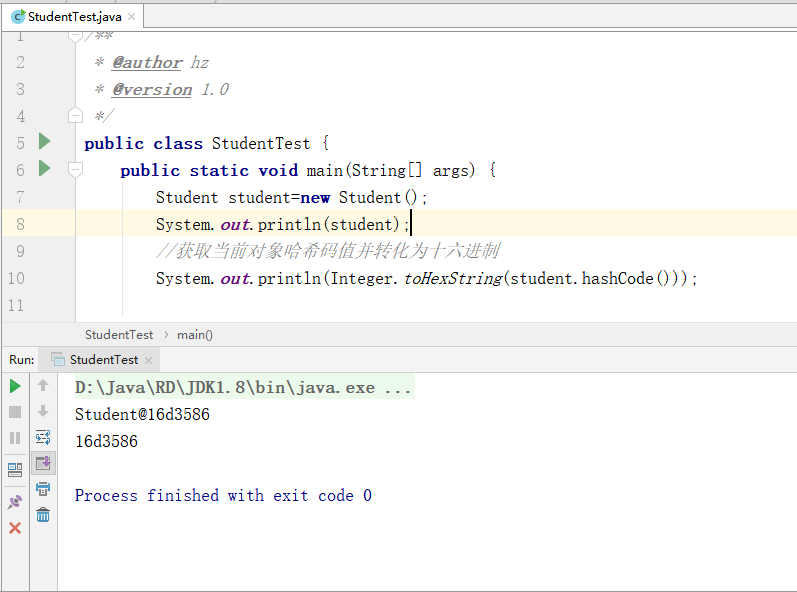Move up the stack trace
This screenshot has width=797, height=592.
click(x=43, y=386)
